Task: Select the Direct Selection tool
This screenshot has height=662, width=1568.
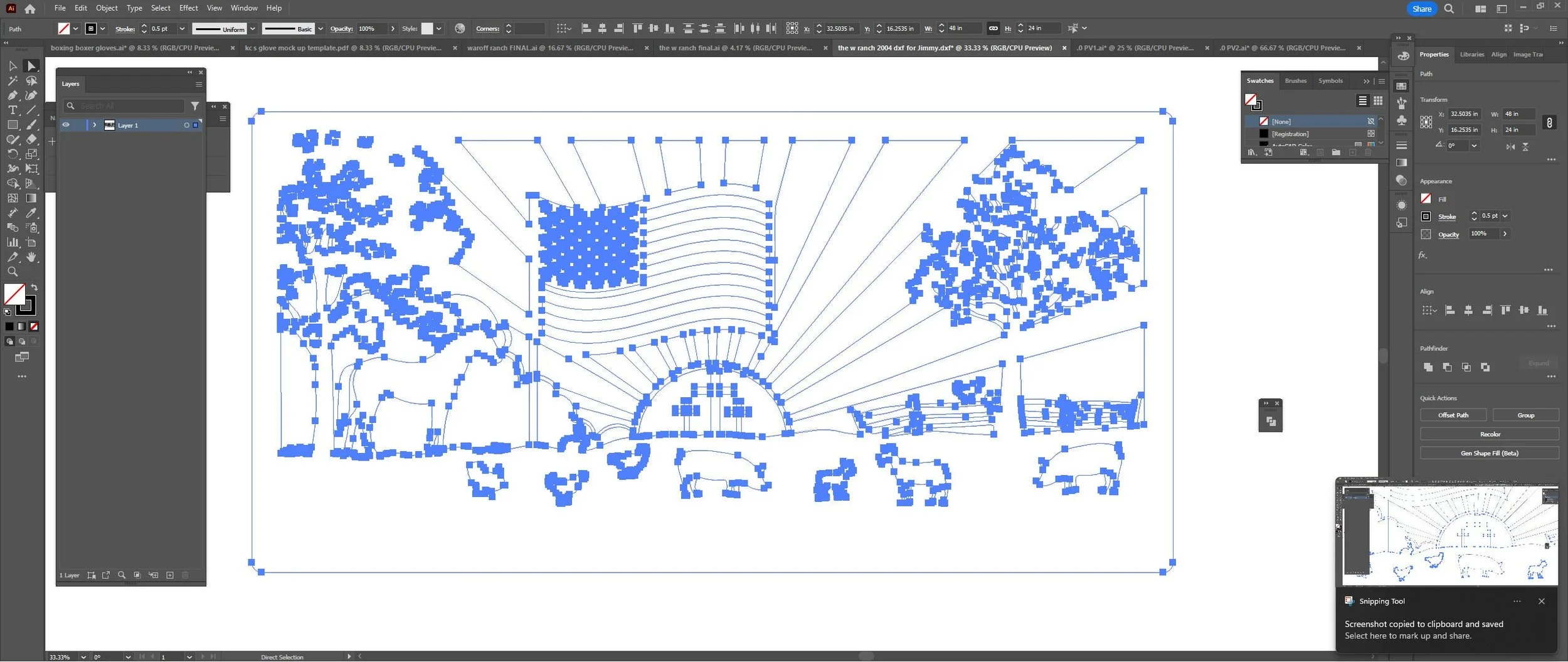Action: coord(31,66)
